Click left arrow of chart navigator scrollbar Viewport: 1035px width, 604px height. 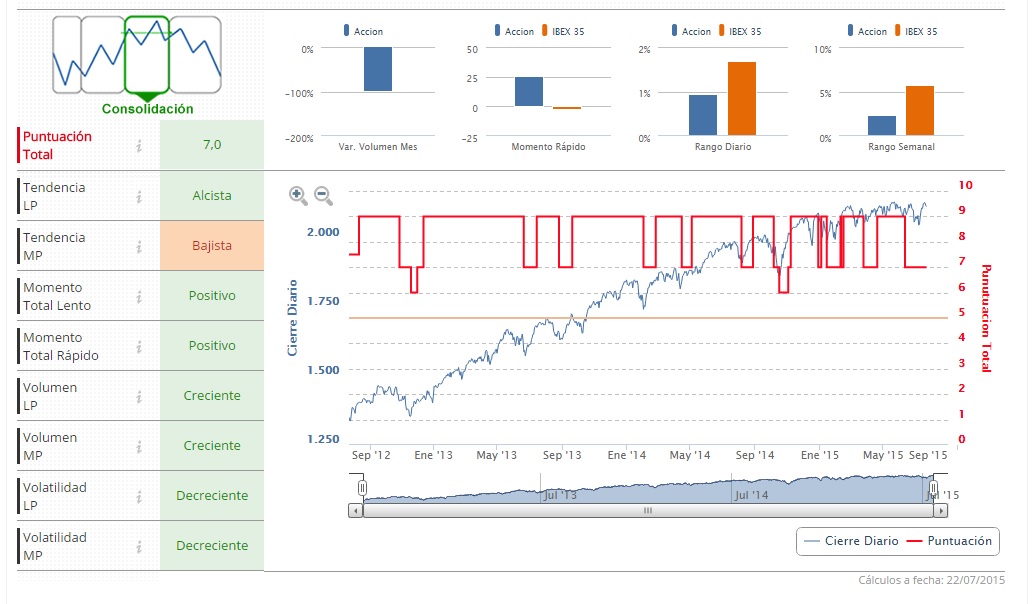tap(356, 510)
